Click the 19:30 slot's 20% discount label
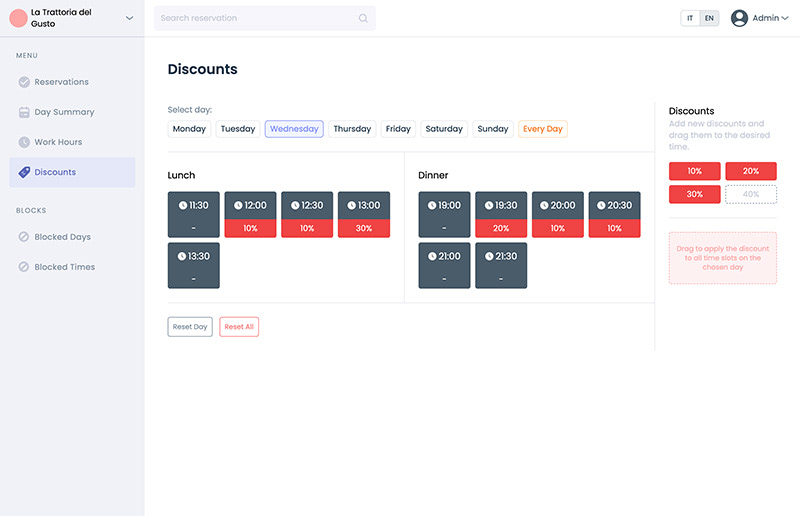 pyautogui.click(x=501, y=229)
